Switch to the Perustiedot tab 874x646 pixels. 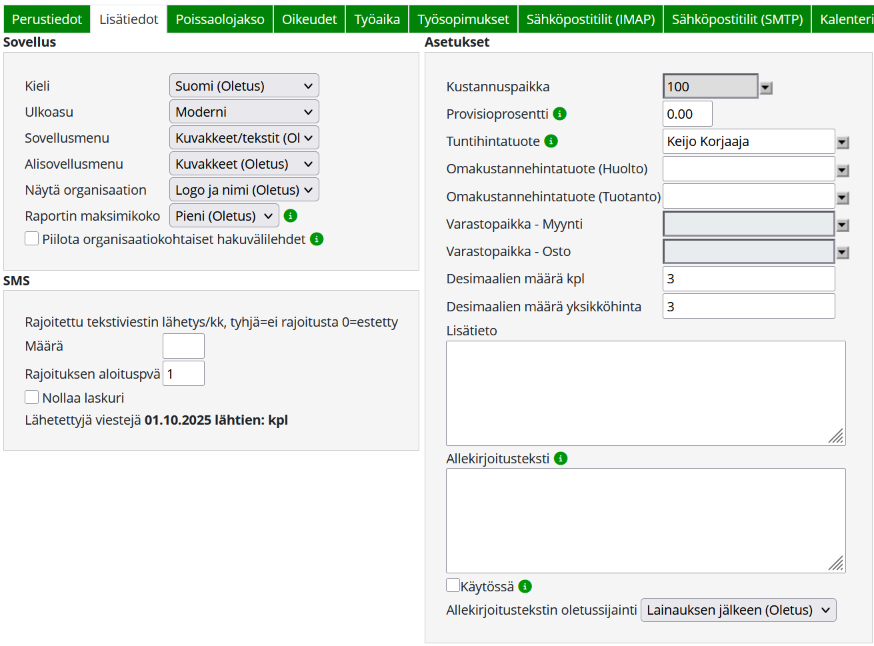click(x=46, y=19)
